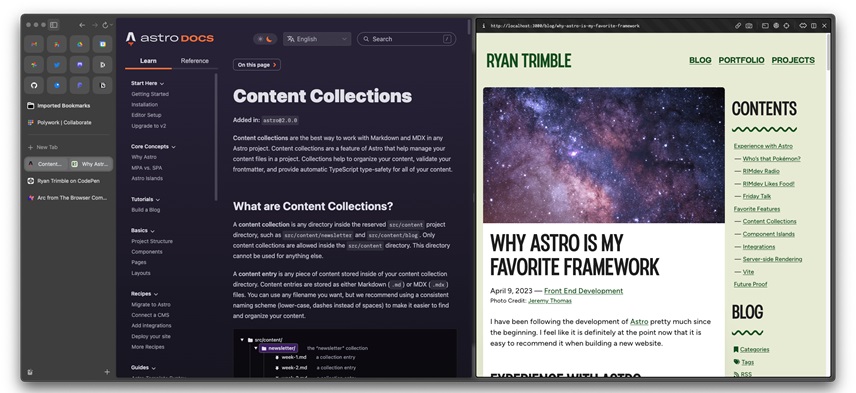Select the Why Astr... split tab
Viewport: 856px width, 393px height.
[91, 164]
